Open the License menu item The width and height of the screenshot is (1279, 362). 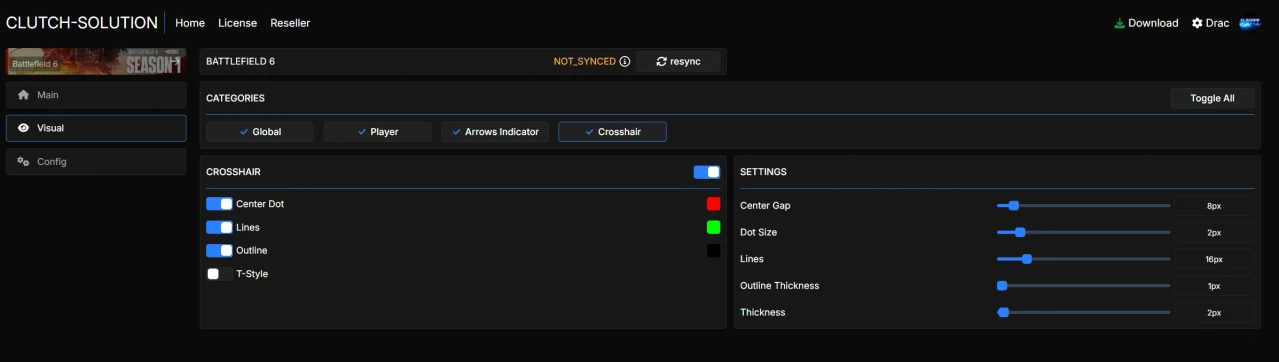[x=237, y=23]
